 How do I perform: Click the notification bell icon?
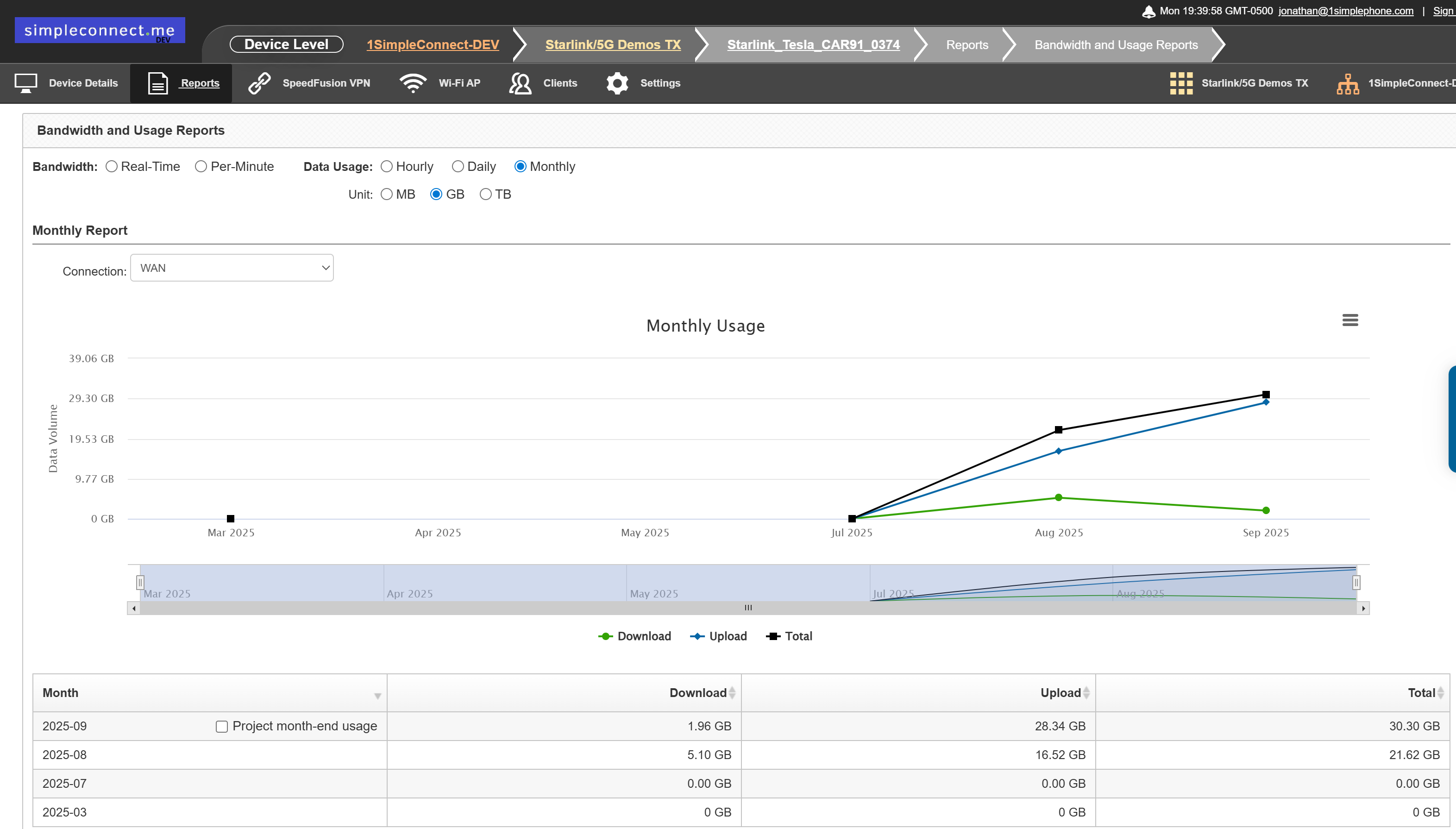click(x=1148, y=11)
